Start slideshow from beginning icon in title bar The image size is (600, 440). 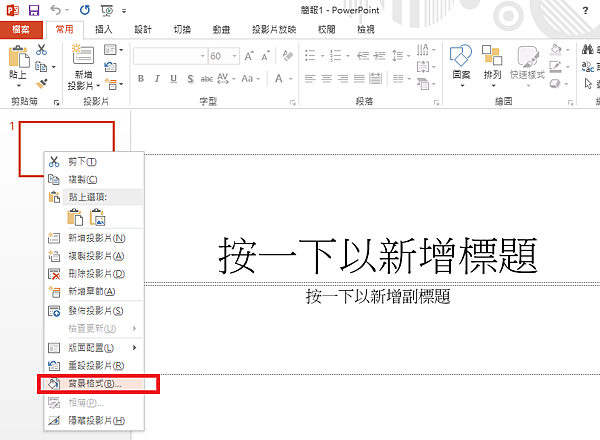point(107,10)
